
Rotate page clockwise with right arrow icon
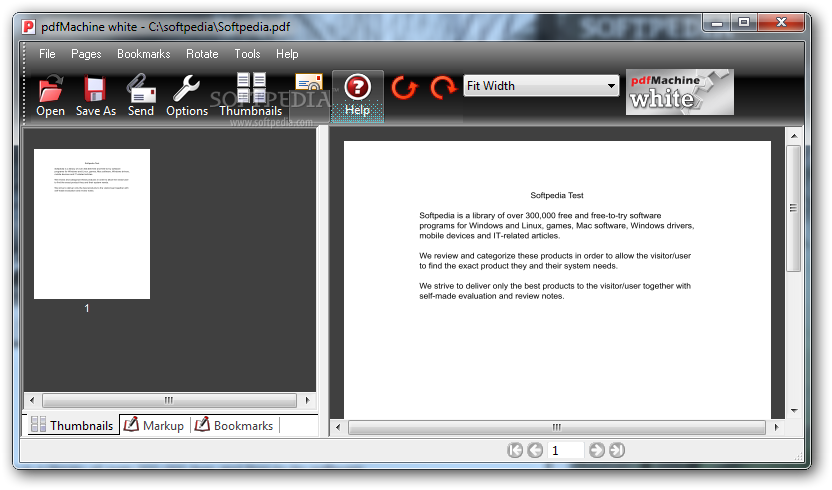click(x=443, y=88)
